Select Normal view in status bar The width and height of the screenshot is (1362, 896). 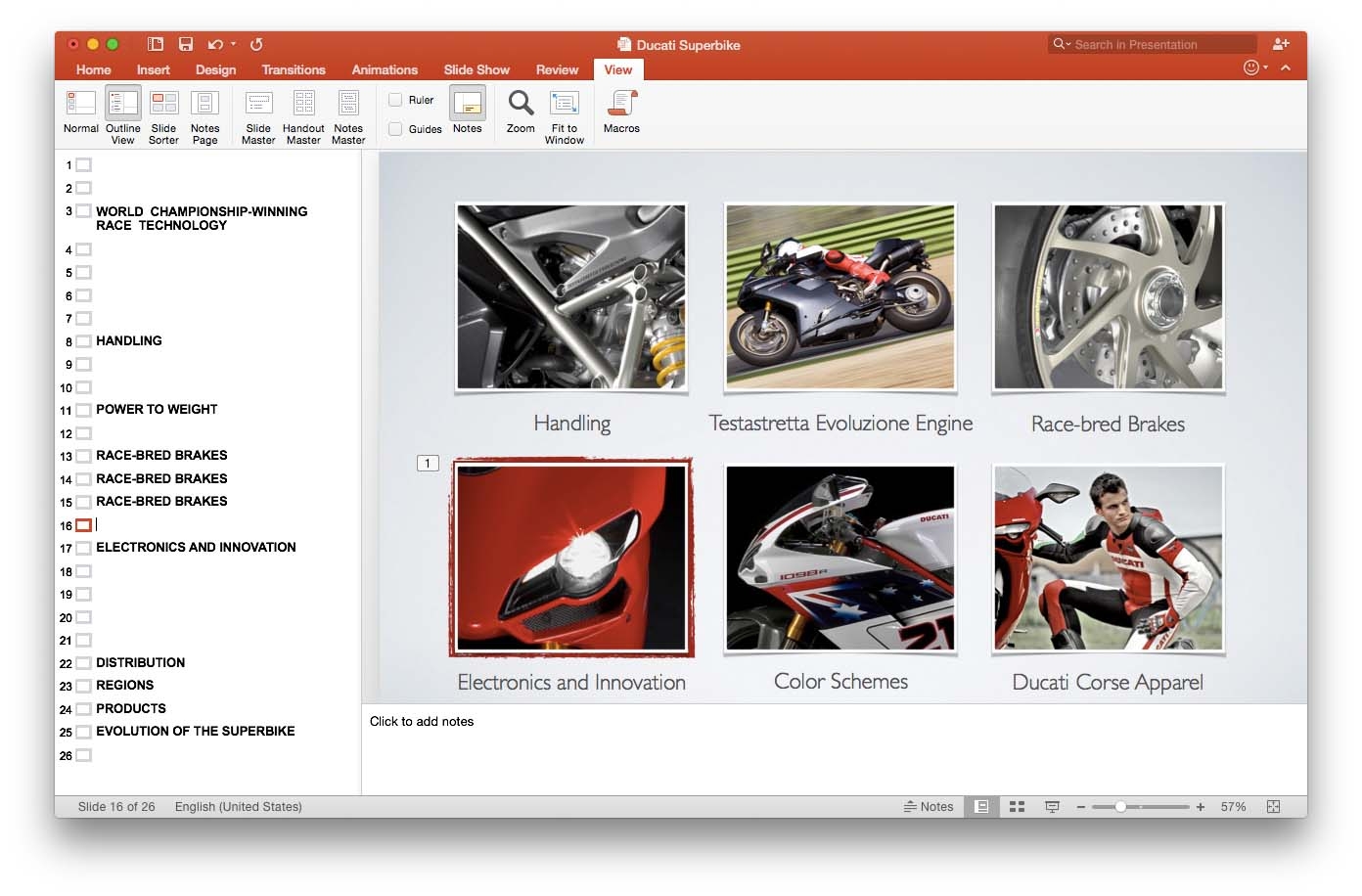point(981,807)
